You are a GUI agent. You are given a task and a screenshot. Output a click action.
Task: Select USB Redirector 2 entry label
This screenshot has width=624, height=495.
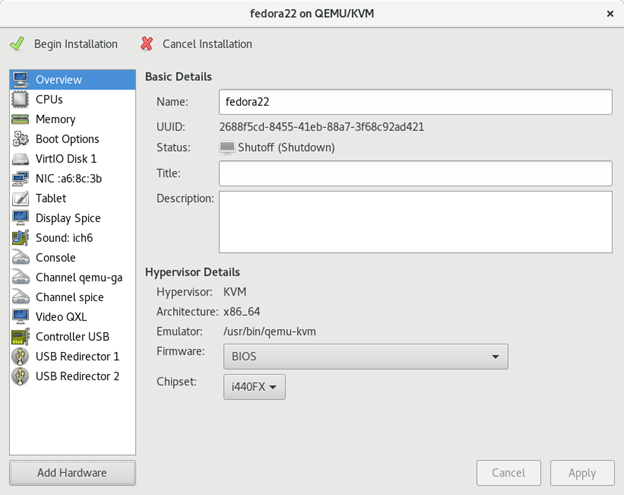point(77,376)
